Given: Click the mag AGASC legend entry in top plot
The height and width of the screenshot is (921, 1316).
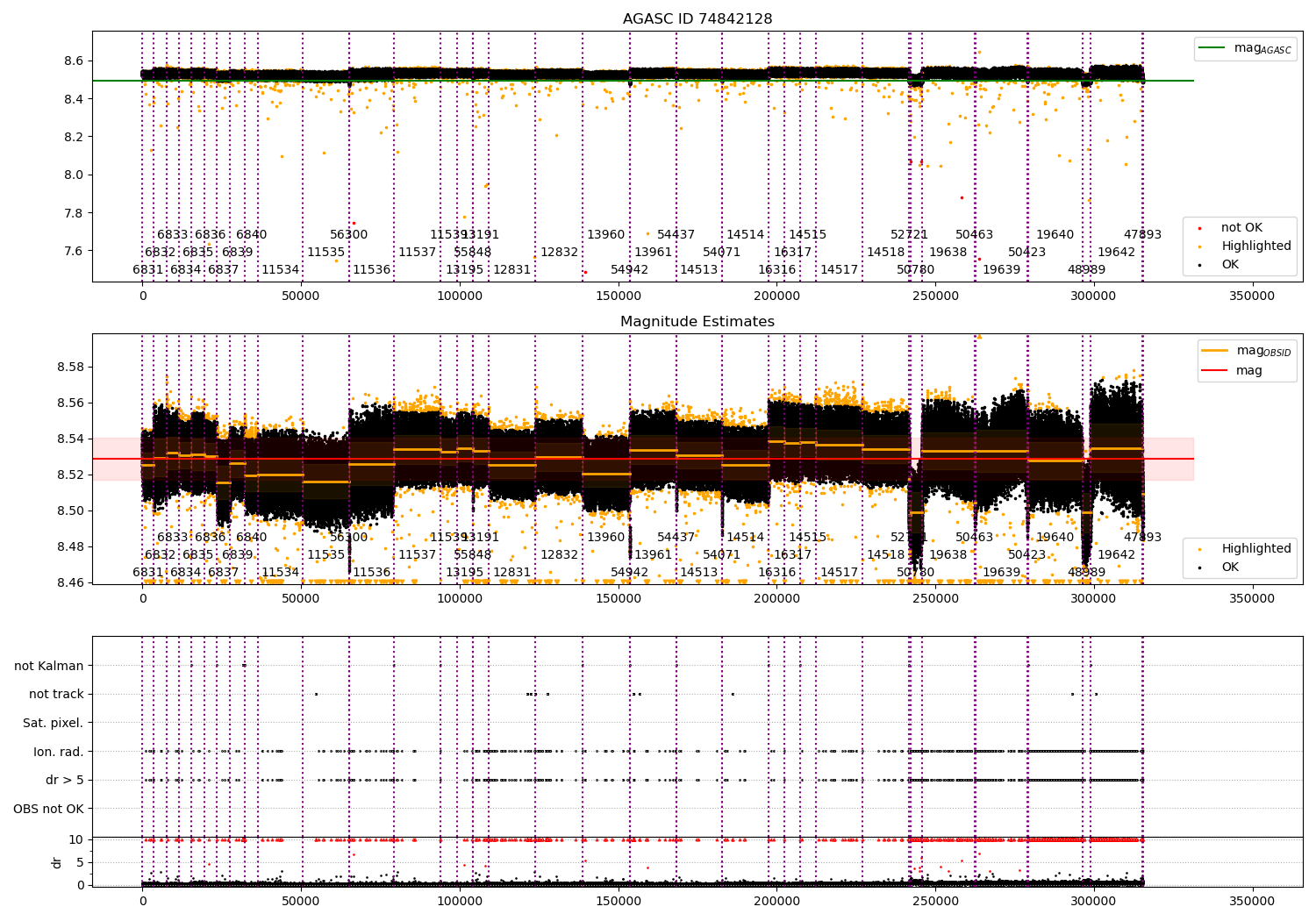Looking at the screenshot, I should (1246, 48).
